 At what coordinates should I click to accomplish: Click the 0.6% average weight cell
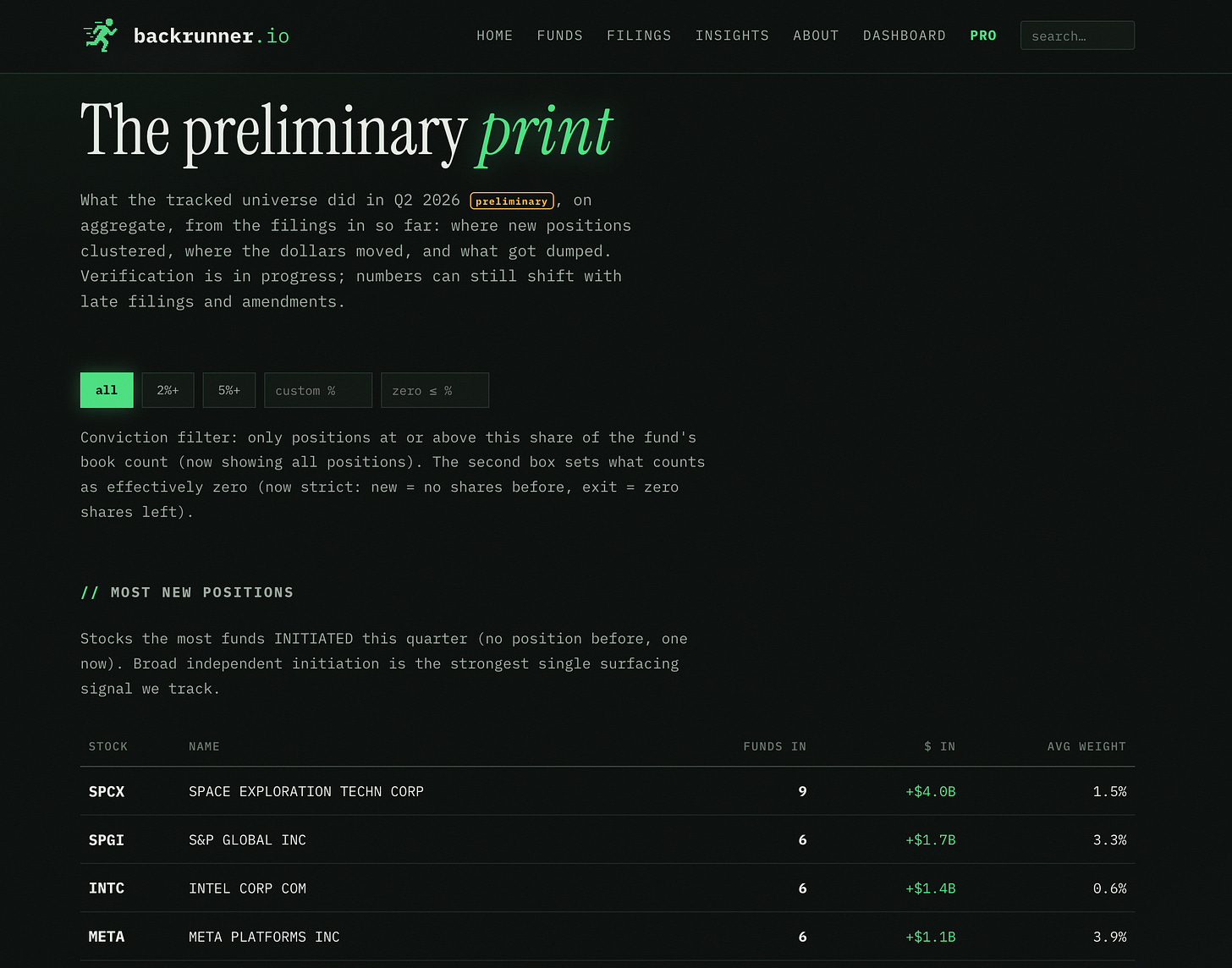click(1109, 888)
